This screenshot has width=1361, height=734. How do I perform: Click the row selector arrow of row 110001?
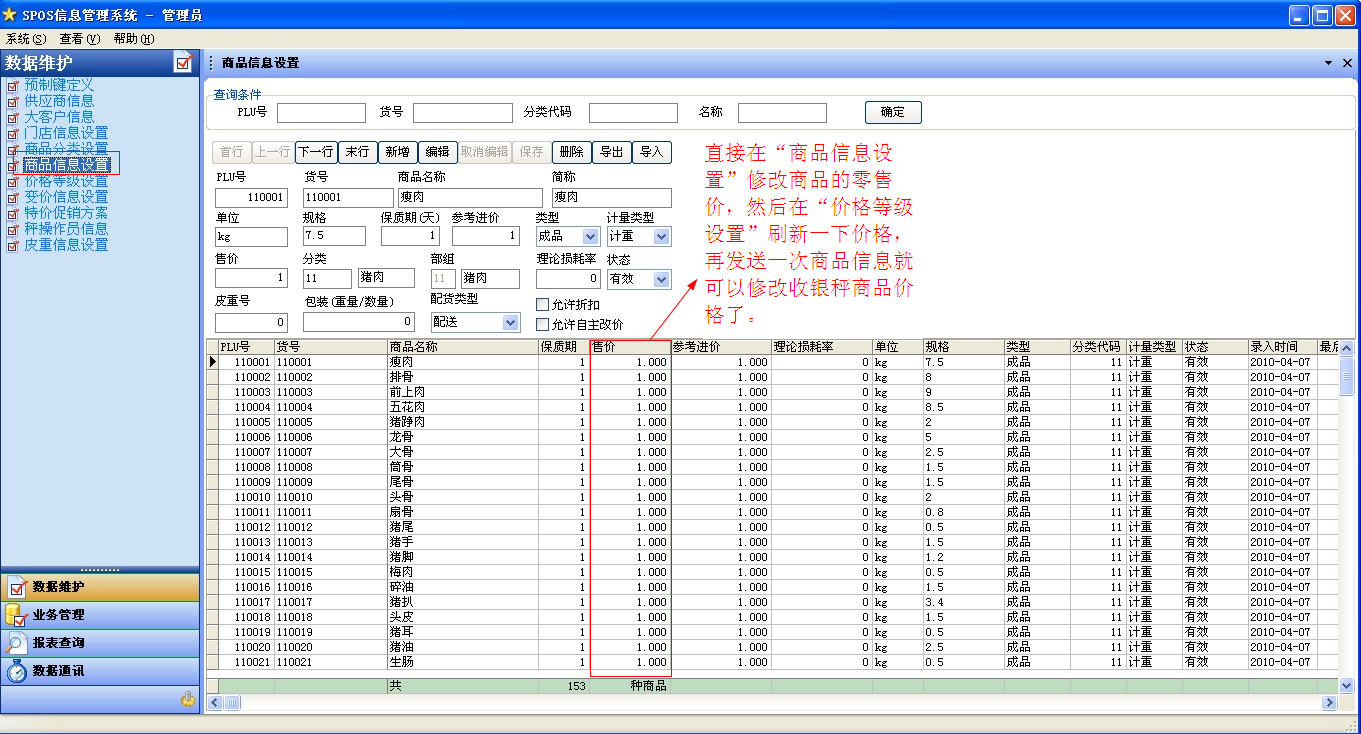coord(213,362)
